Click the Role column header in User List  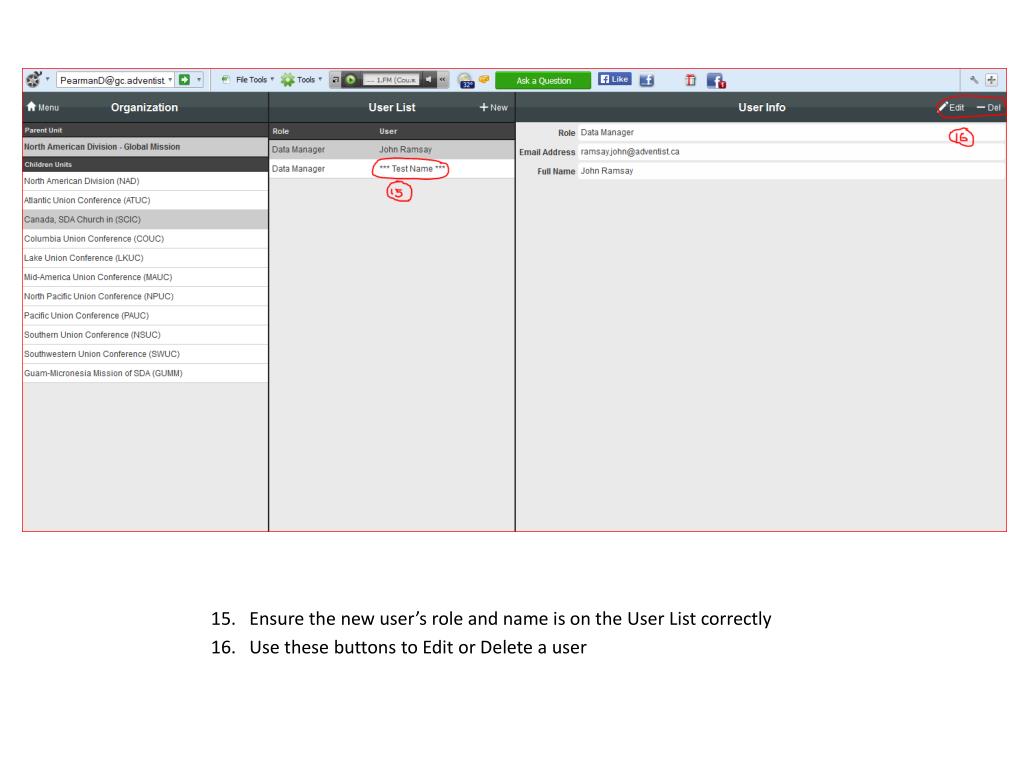(x=281, y=131)
